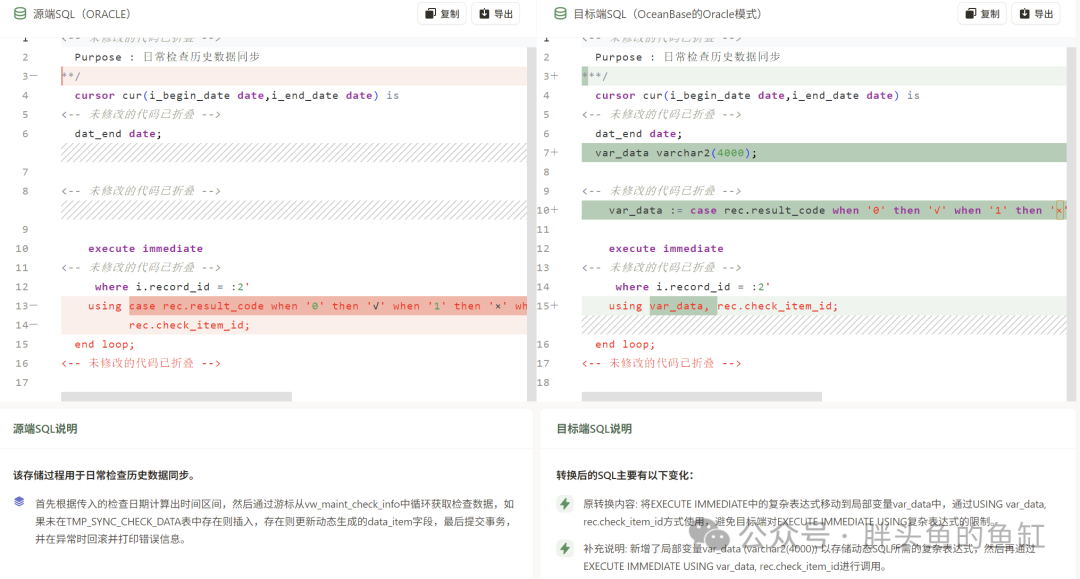
Task: Click source line 13 starting 'using case rec.result_code'
Action: click(294, 306)
